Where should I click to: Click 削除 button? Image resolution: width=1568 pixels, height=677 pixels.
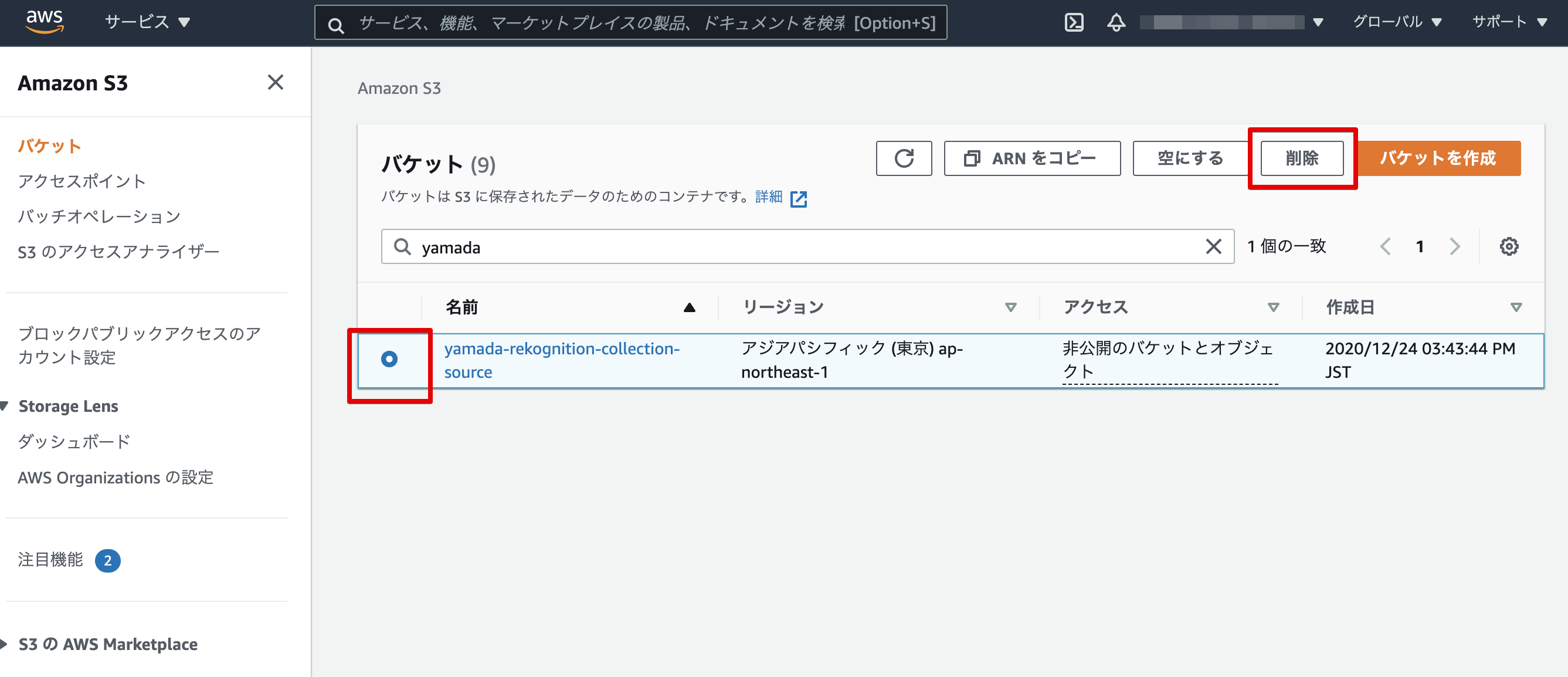point(1301,158)
